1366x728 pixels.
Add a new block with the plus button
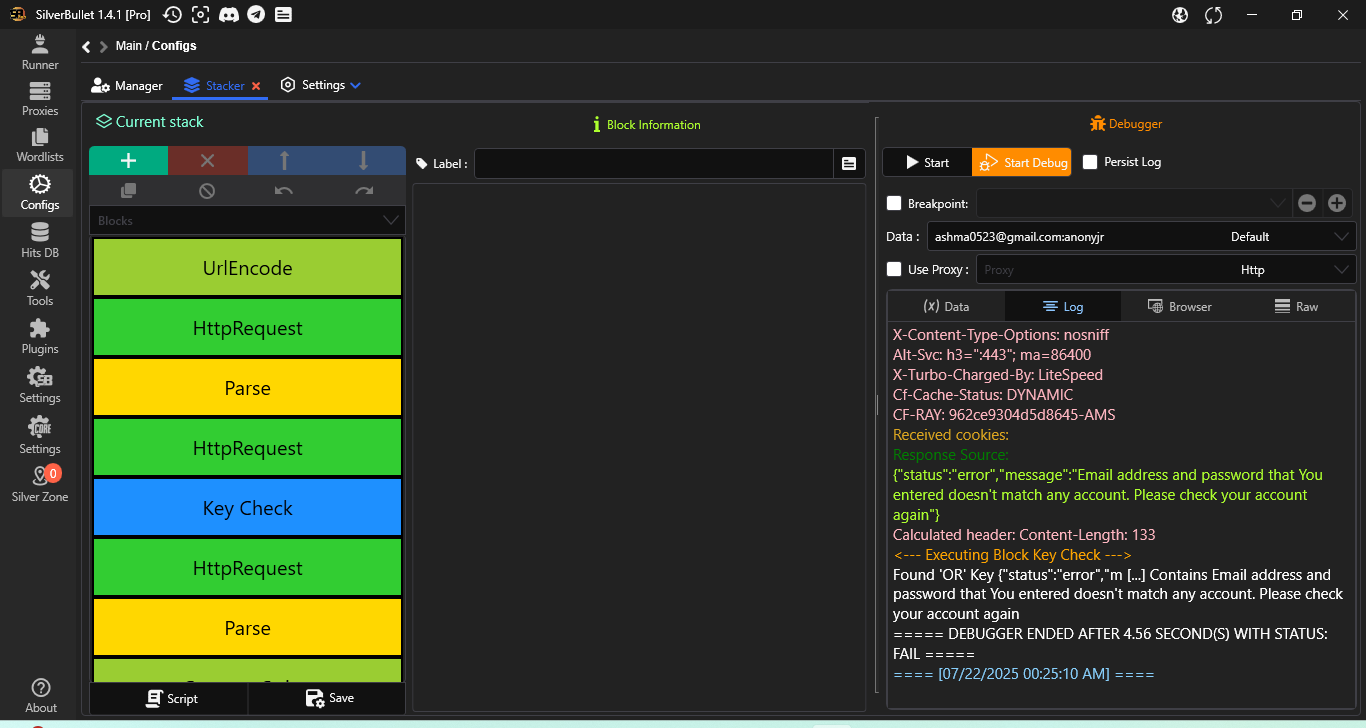coord(128,161)
